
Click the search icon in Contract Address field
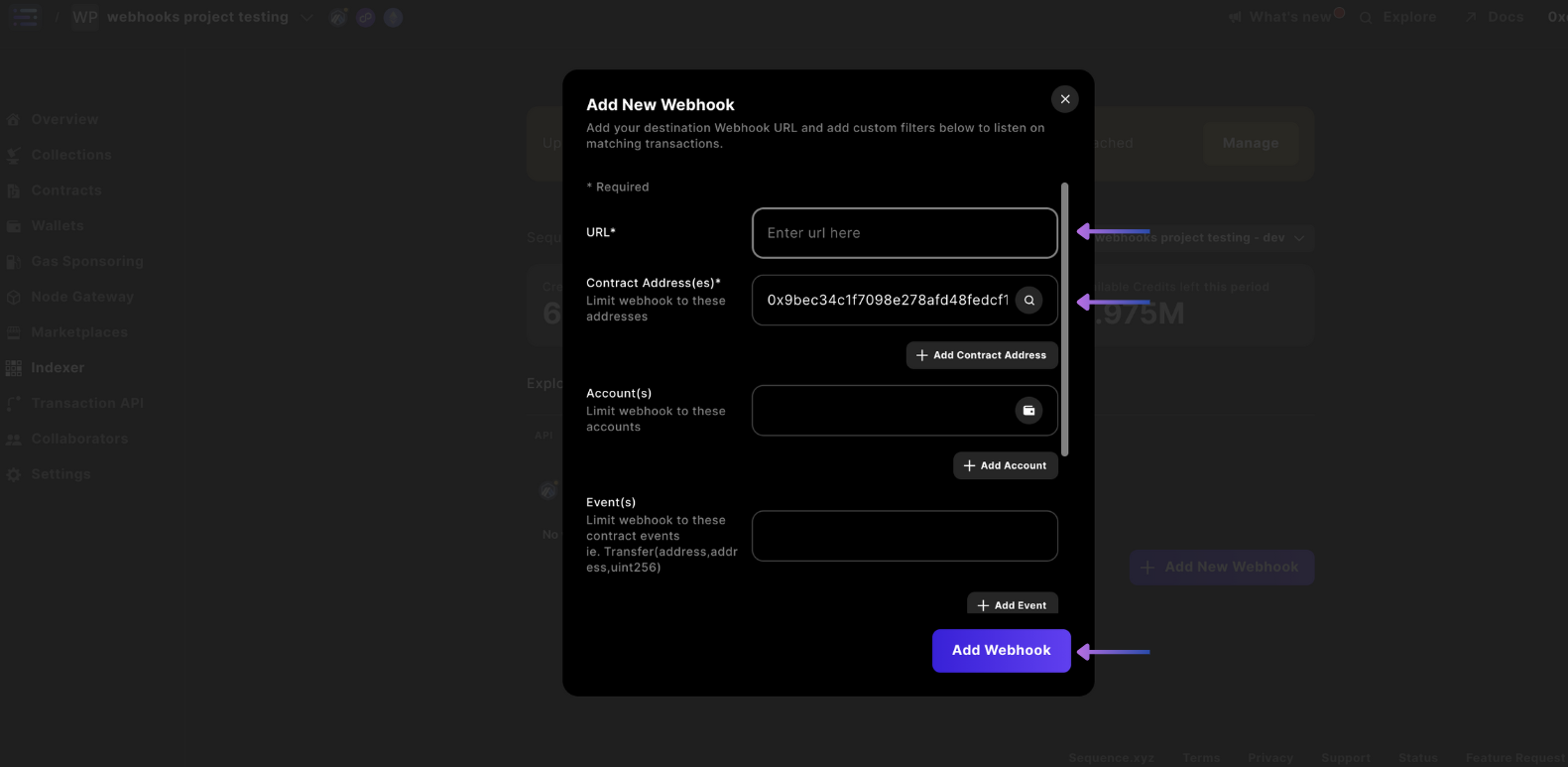coord(1028,300)
